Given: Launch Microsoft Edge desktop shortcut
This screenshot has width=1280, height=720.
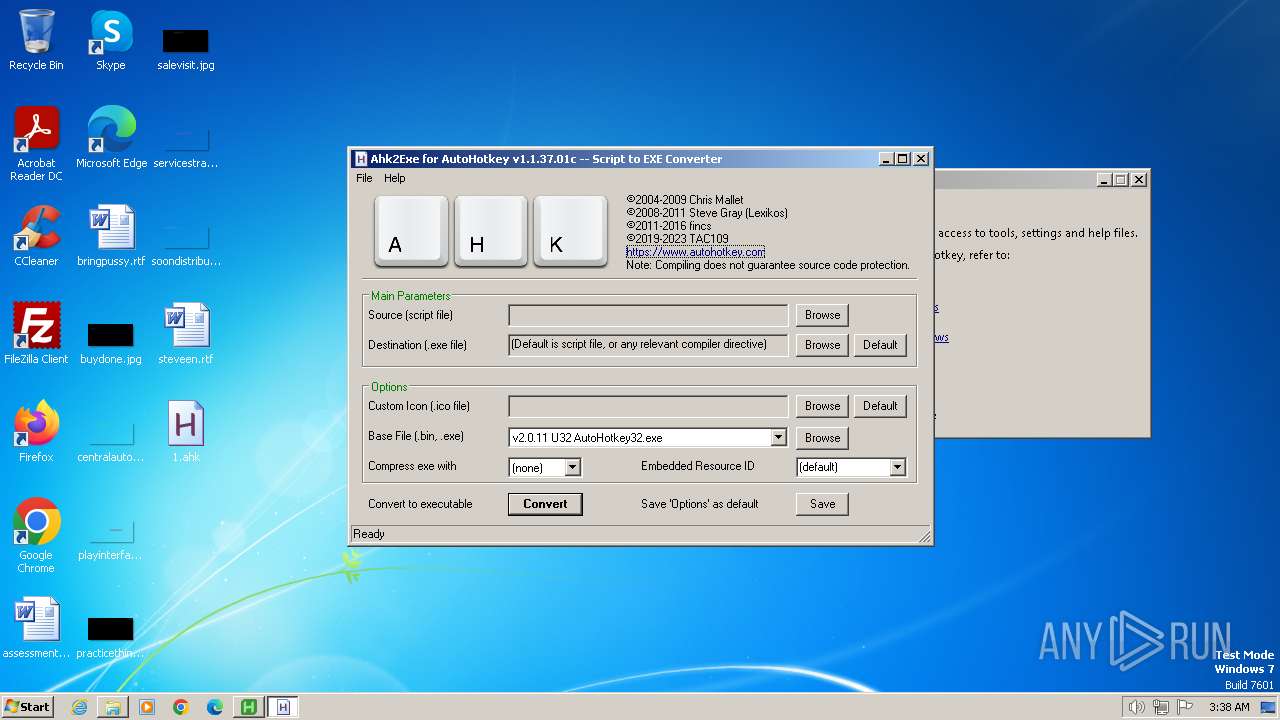Looking at the screenshot, I should tap(111, 138).
